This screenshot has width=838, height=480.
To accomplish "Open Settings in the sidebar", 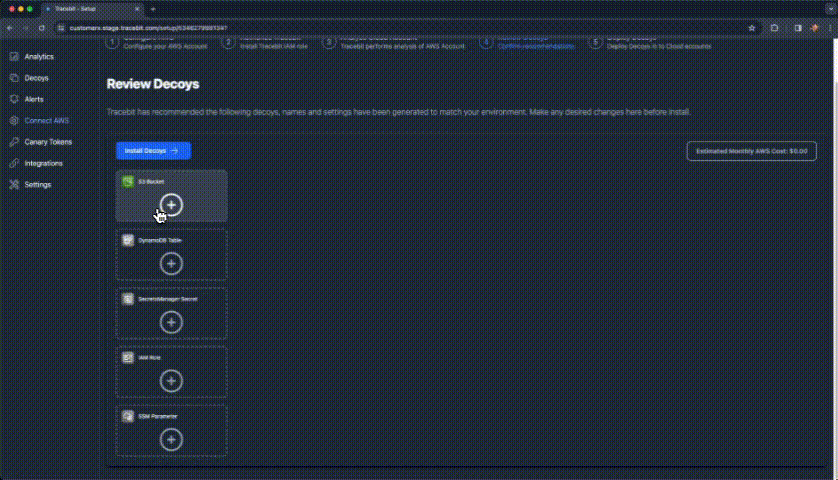I will click(x=30, y=185).
